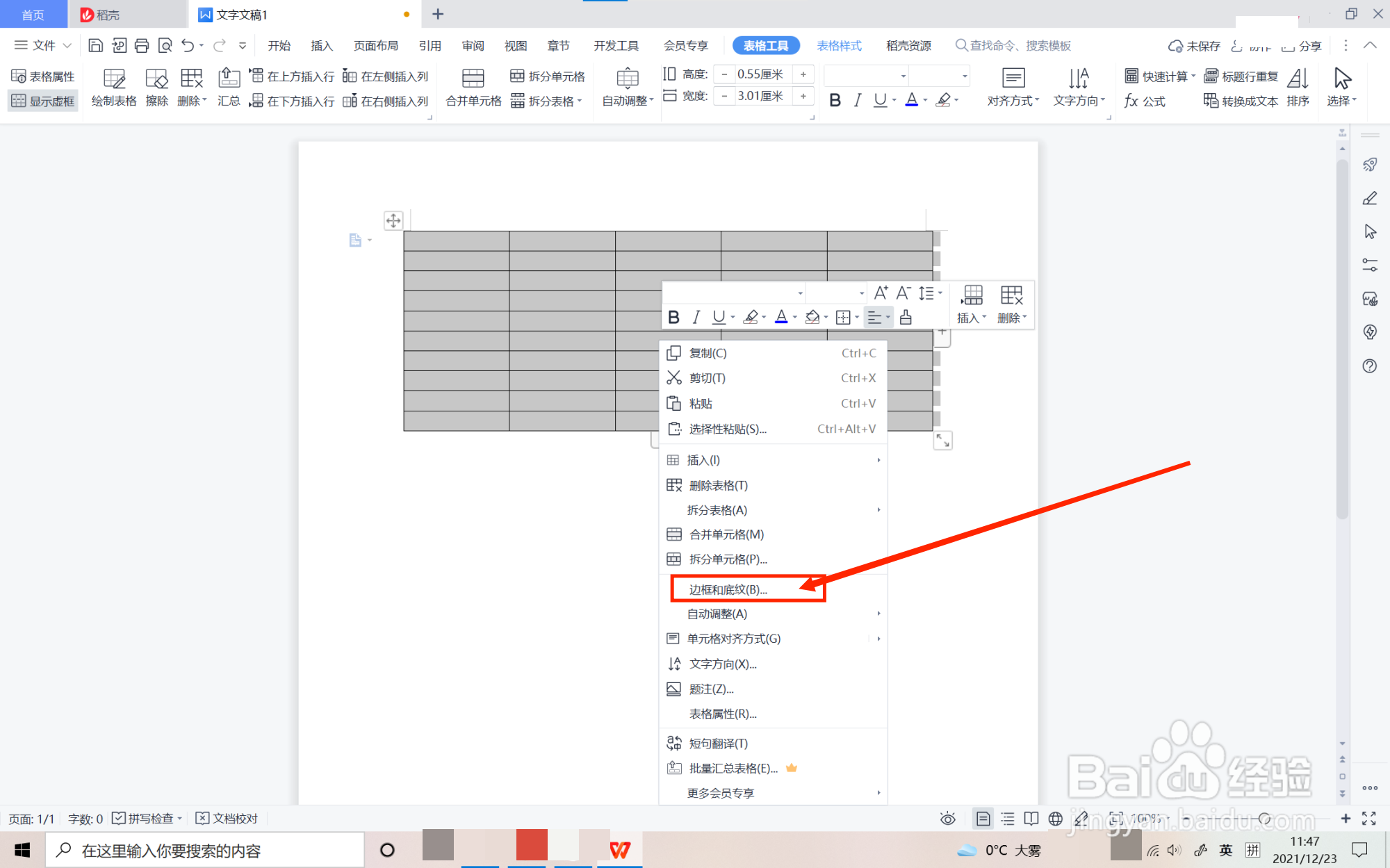The width and height of the screenshot is (1390, 868).
Task: Apply font color A in the ribbon
Action: point(912,101)
